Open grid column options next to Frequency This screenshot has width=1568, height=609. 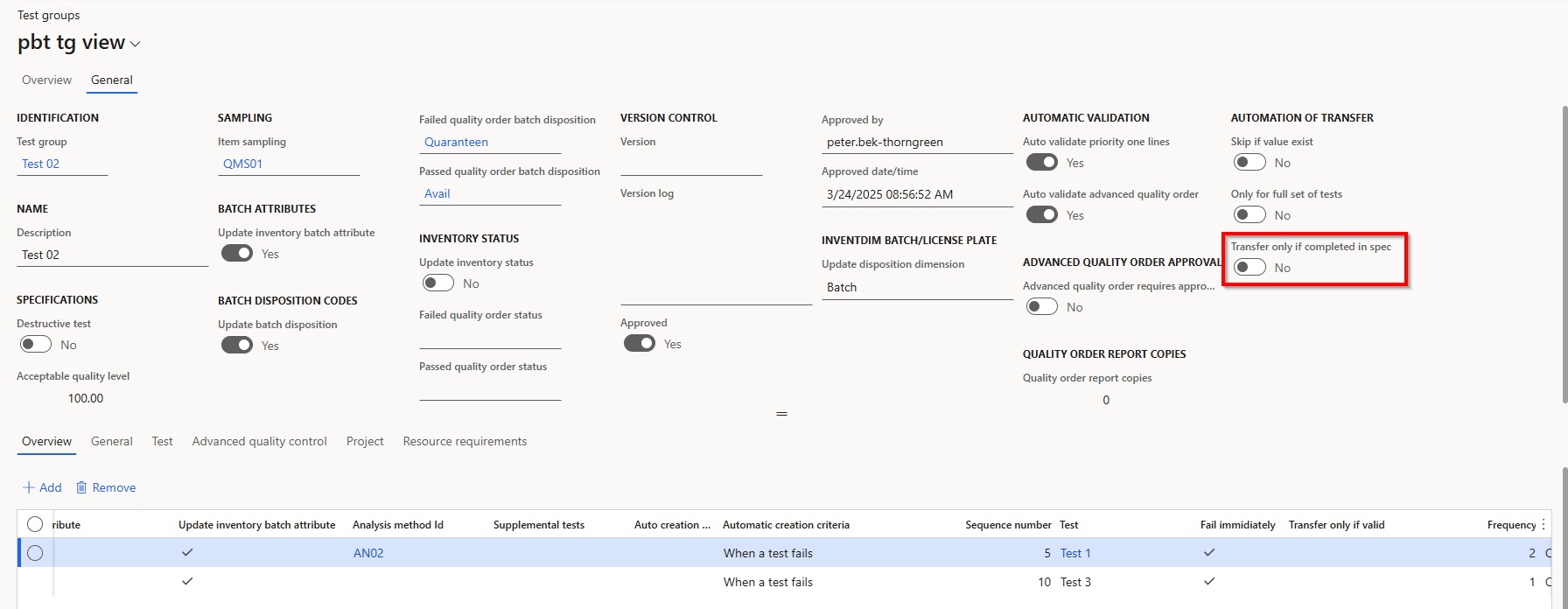click(1543, 525)
